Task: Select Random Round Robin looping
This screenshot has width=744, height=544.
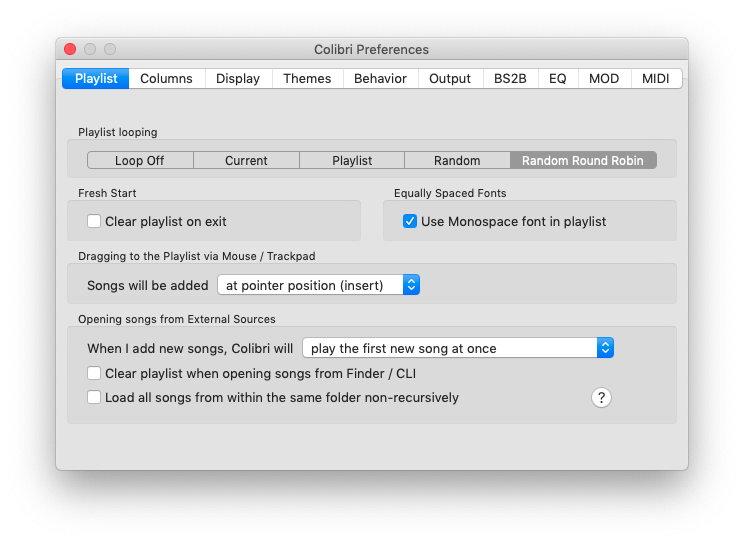Action: [x=583, y=160]
